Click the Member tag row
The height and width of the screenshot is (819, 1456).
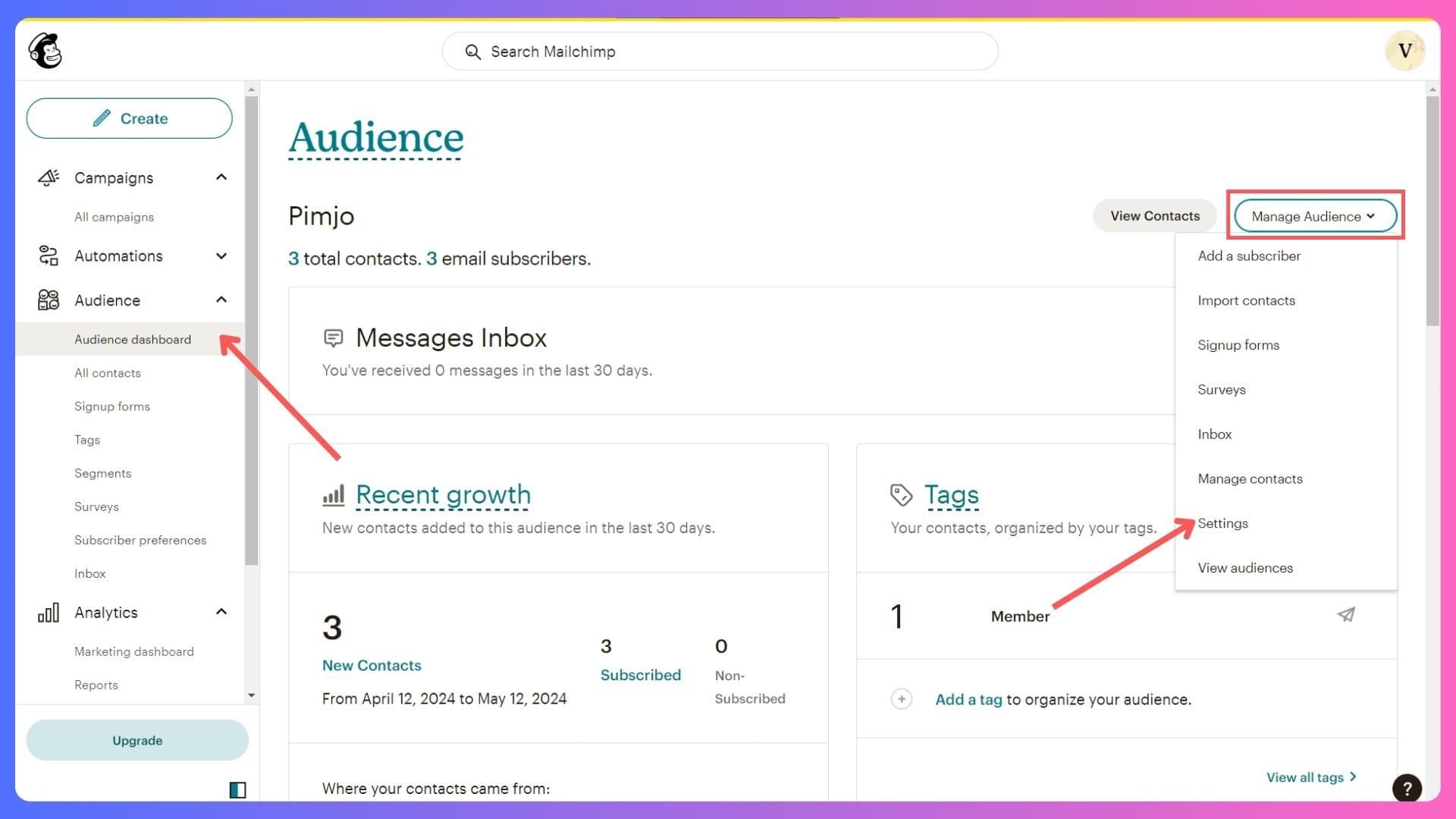1126,616
